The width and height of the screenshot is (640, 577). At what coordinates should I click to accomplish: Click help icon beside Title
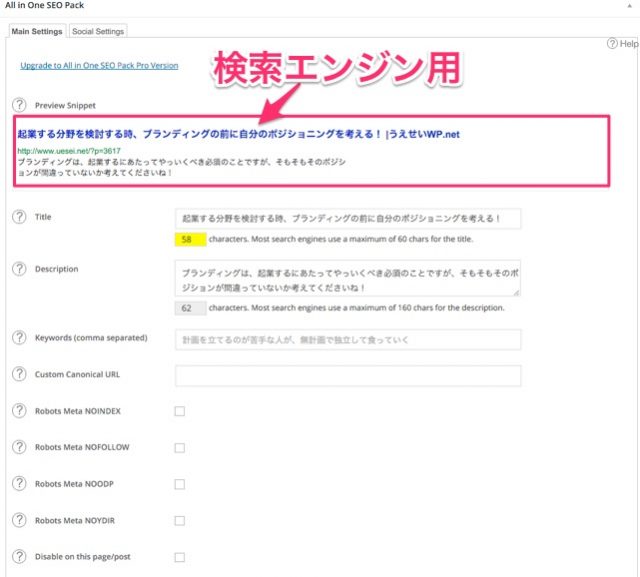point(19,217)
